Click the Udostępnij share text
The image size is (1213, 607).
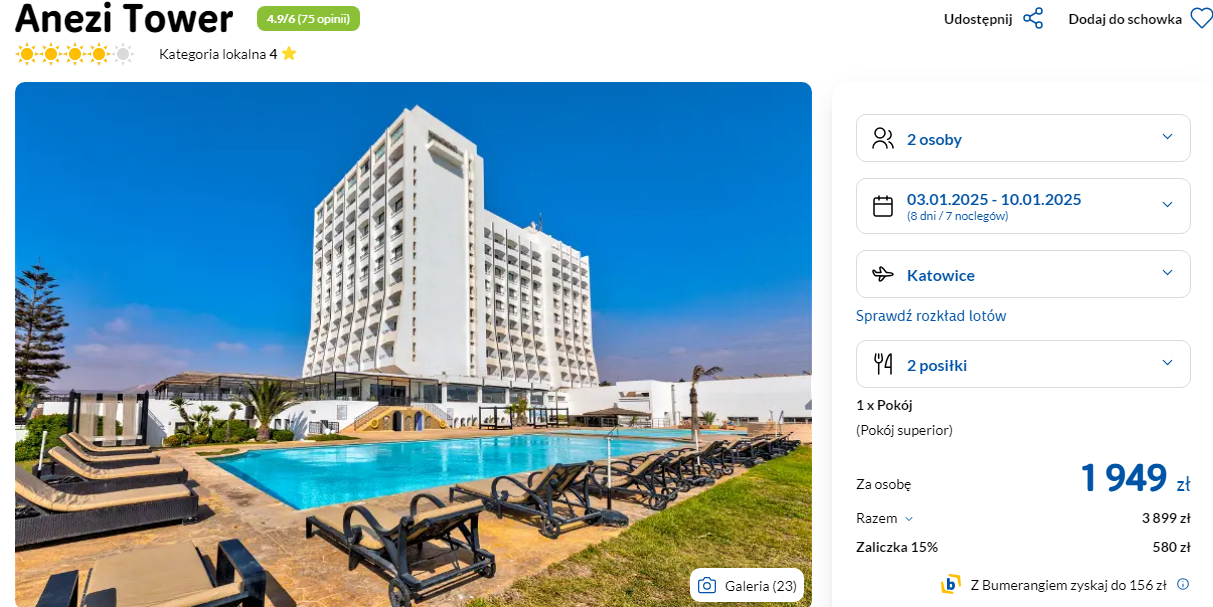click(978, 19)
